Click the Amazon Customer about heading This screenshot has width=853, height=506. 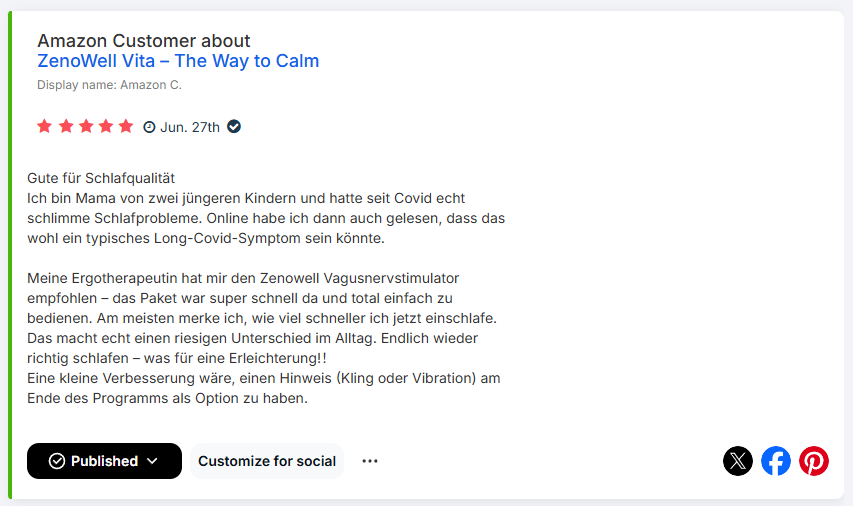click(x=144, y=41)
